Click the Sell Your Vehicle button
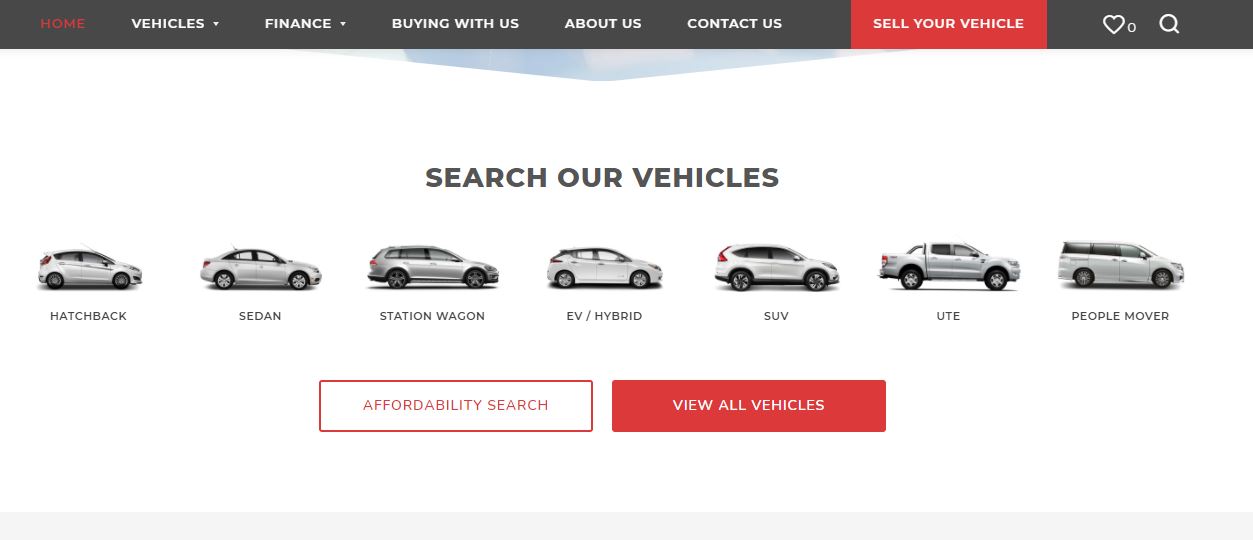1253x540 pixels. [x=949, y=24]
